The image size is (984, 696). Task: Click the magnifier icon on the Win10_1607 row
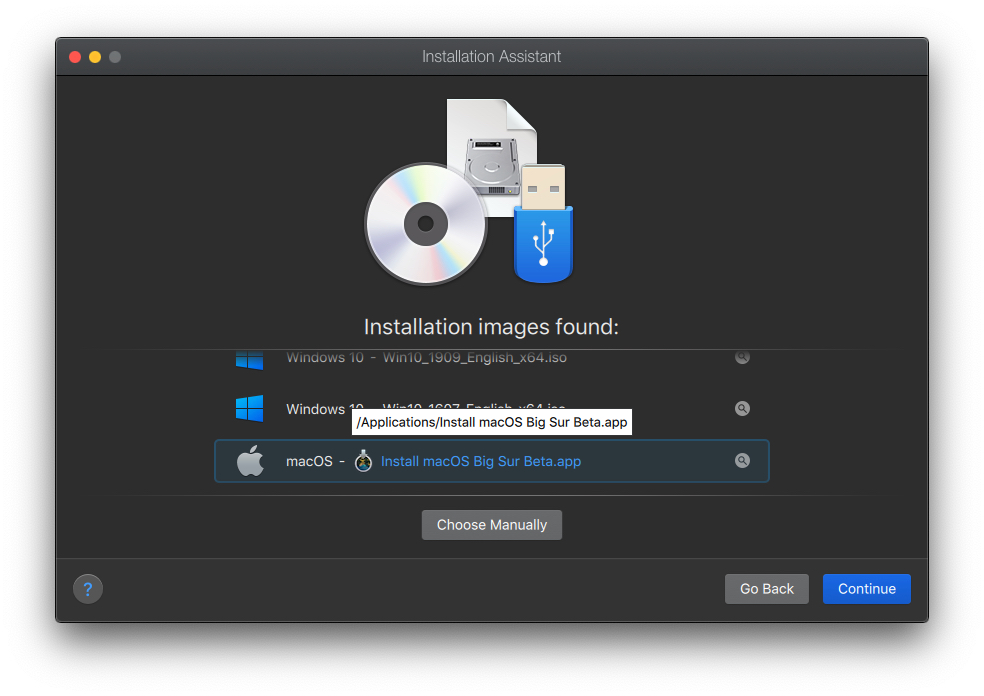point(742,409)
